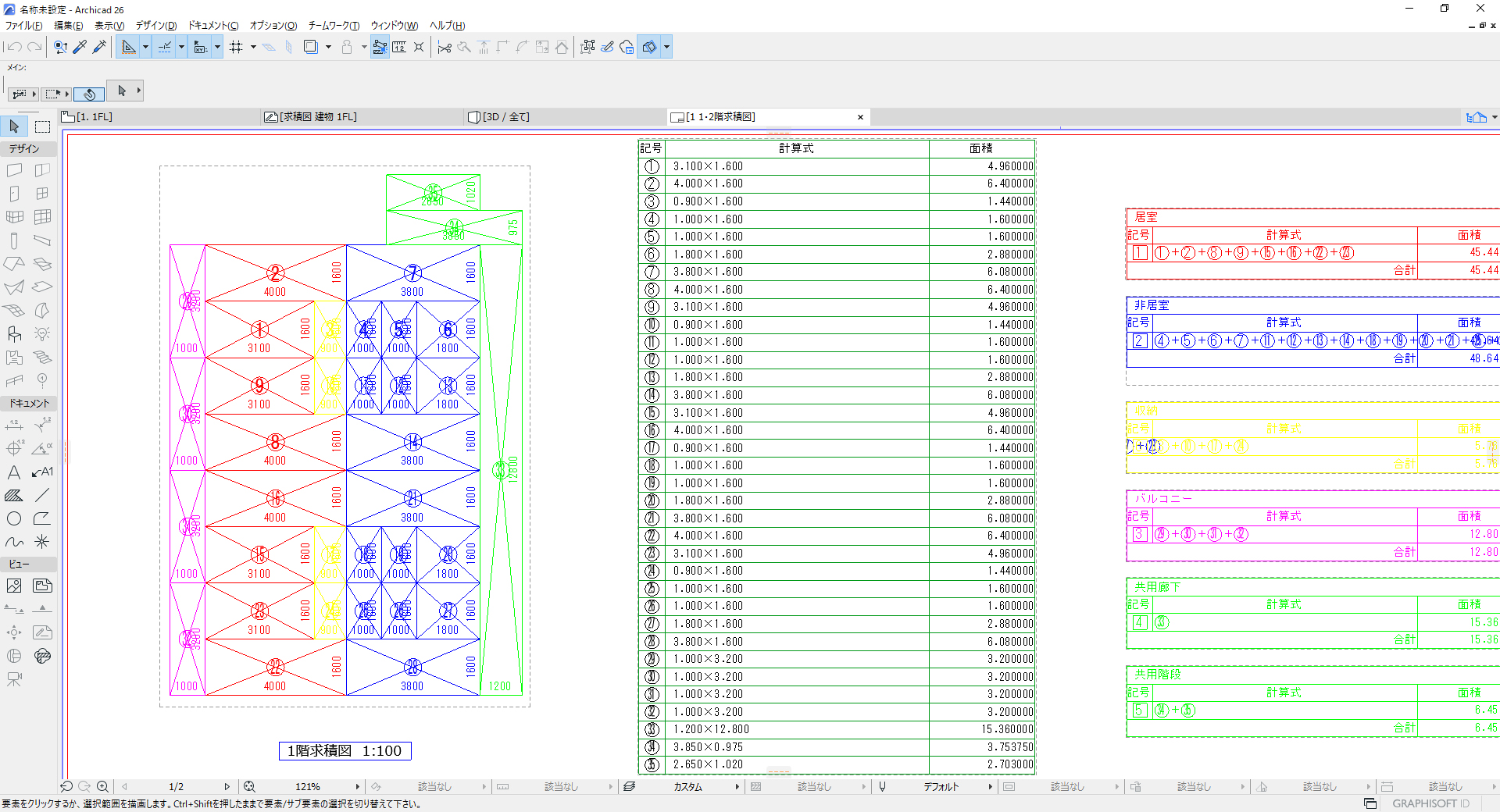Toggle the Trace reference button
The width and height of the screenshot is (1500, 812).
[310, 47]
